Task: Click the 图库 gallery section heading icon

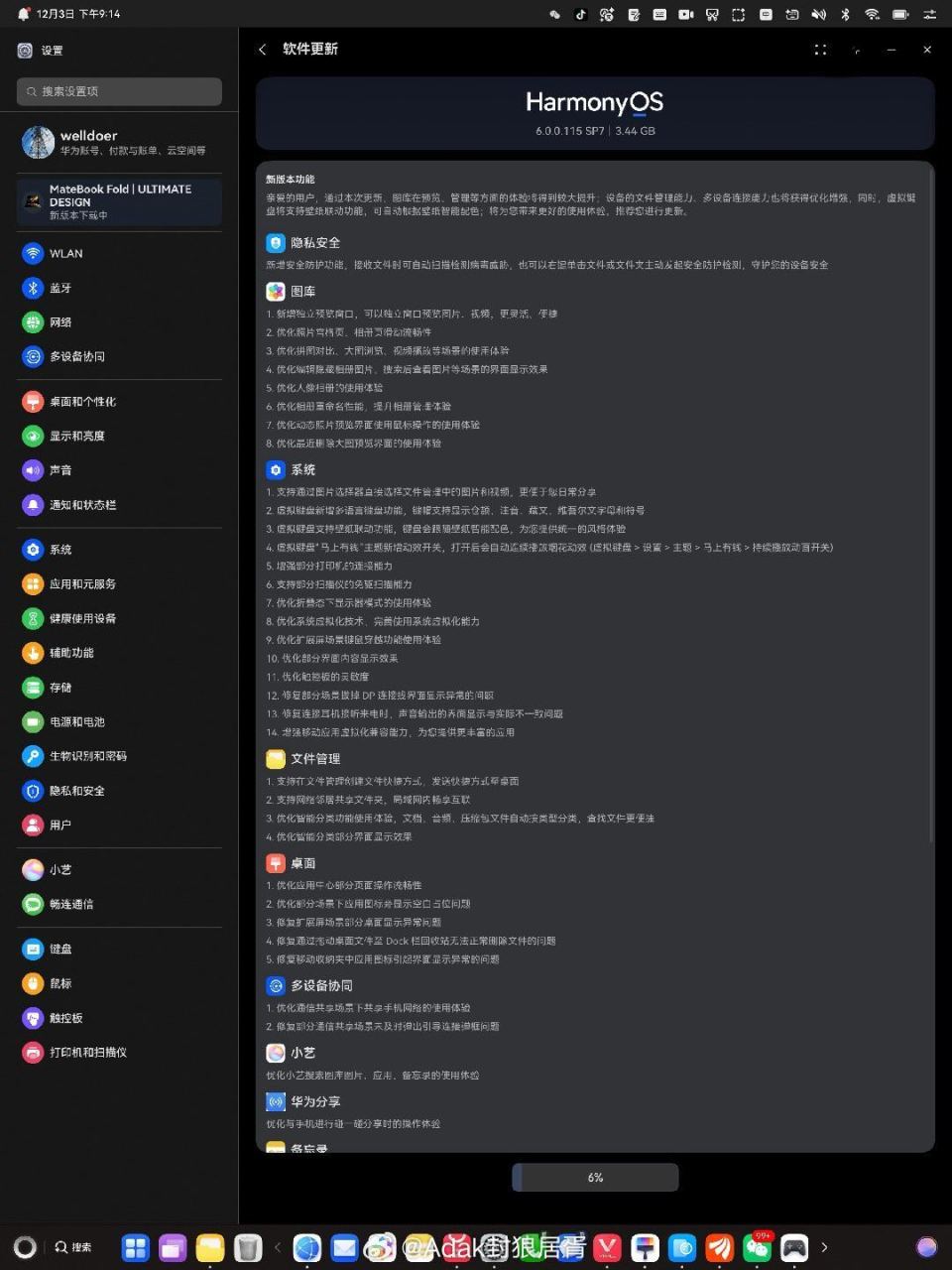Action: pyautogui.click(x=276, y=291)
